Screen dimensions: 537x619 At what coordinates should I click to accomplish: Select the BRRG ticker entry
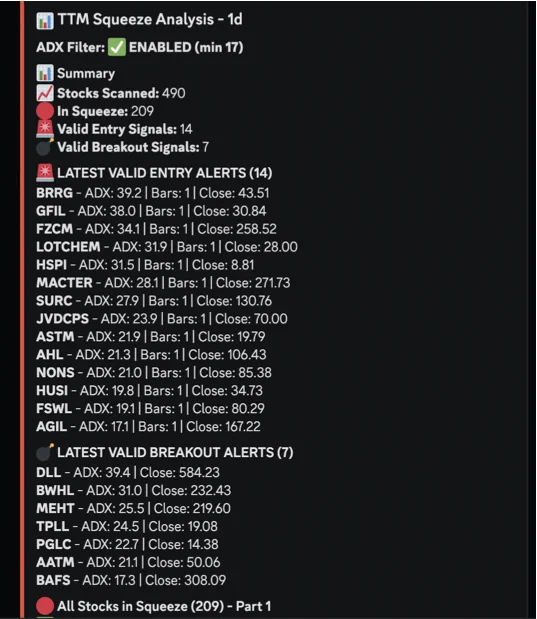pyautogui.click(x=54, y=193)
